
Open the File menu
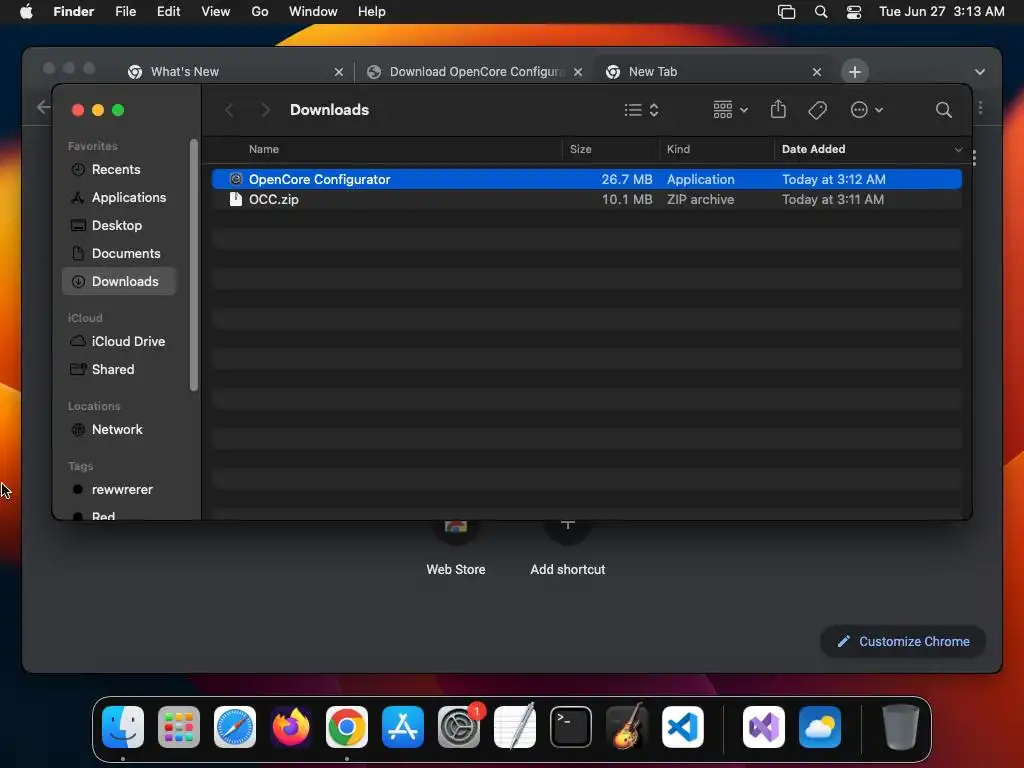click(125, 12)
